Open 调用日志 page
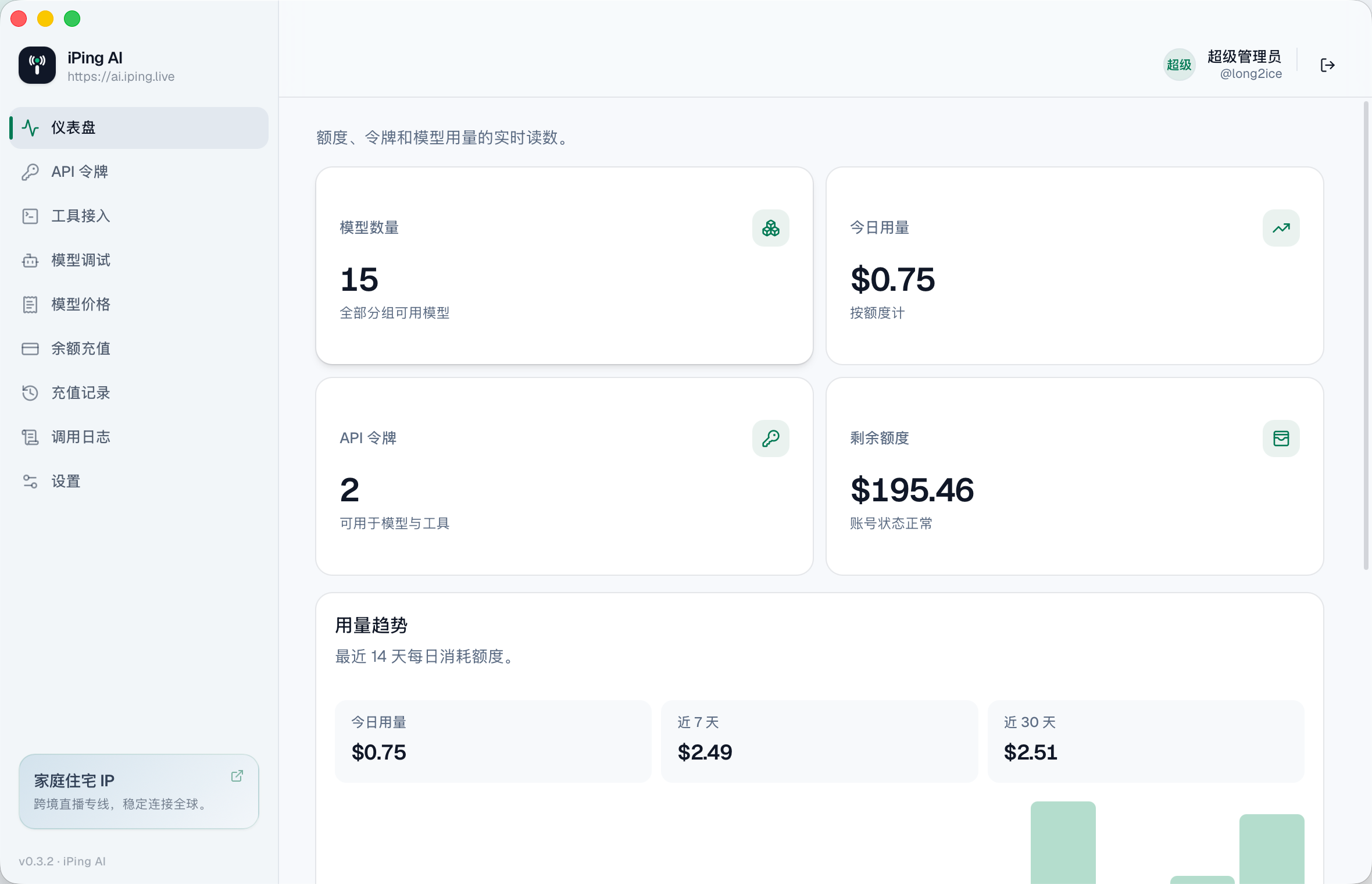Screen dimensions: 1372x884 coord(139,437)
